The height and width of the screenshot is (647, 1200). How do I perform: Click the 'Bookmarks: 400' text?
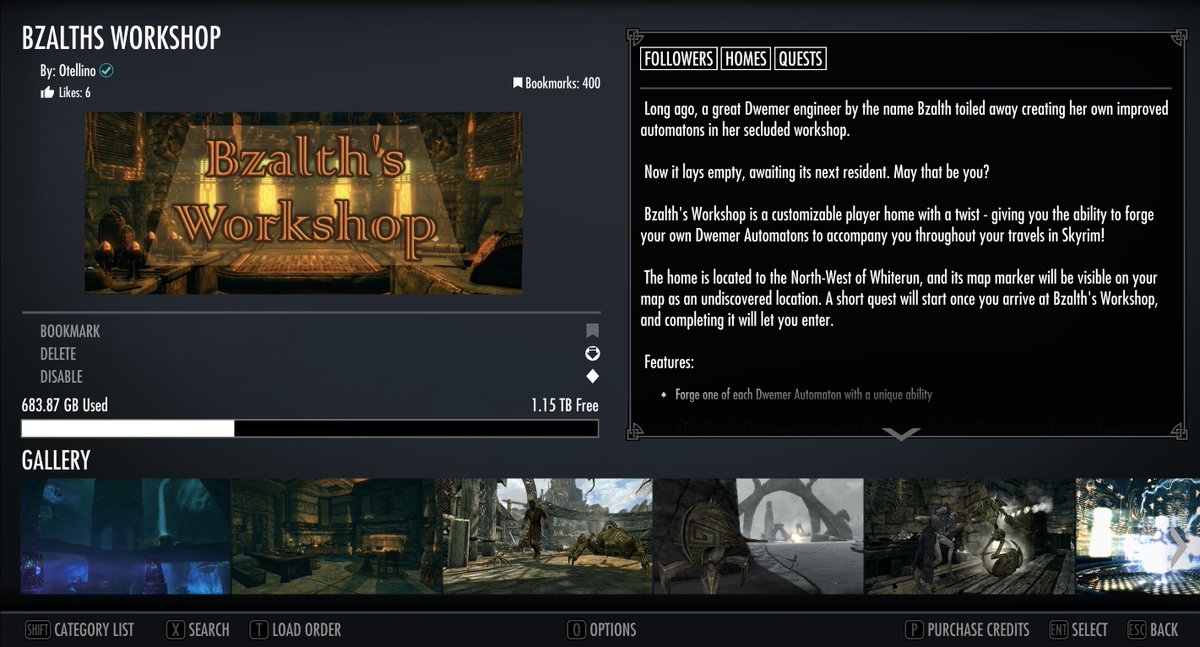pyautogui.click(x=563, y=83)
